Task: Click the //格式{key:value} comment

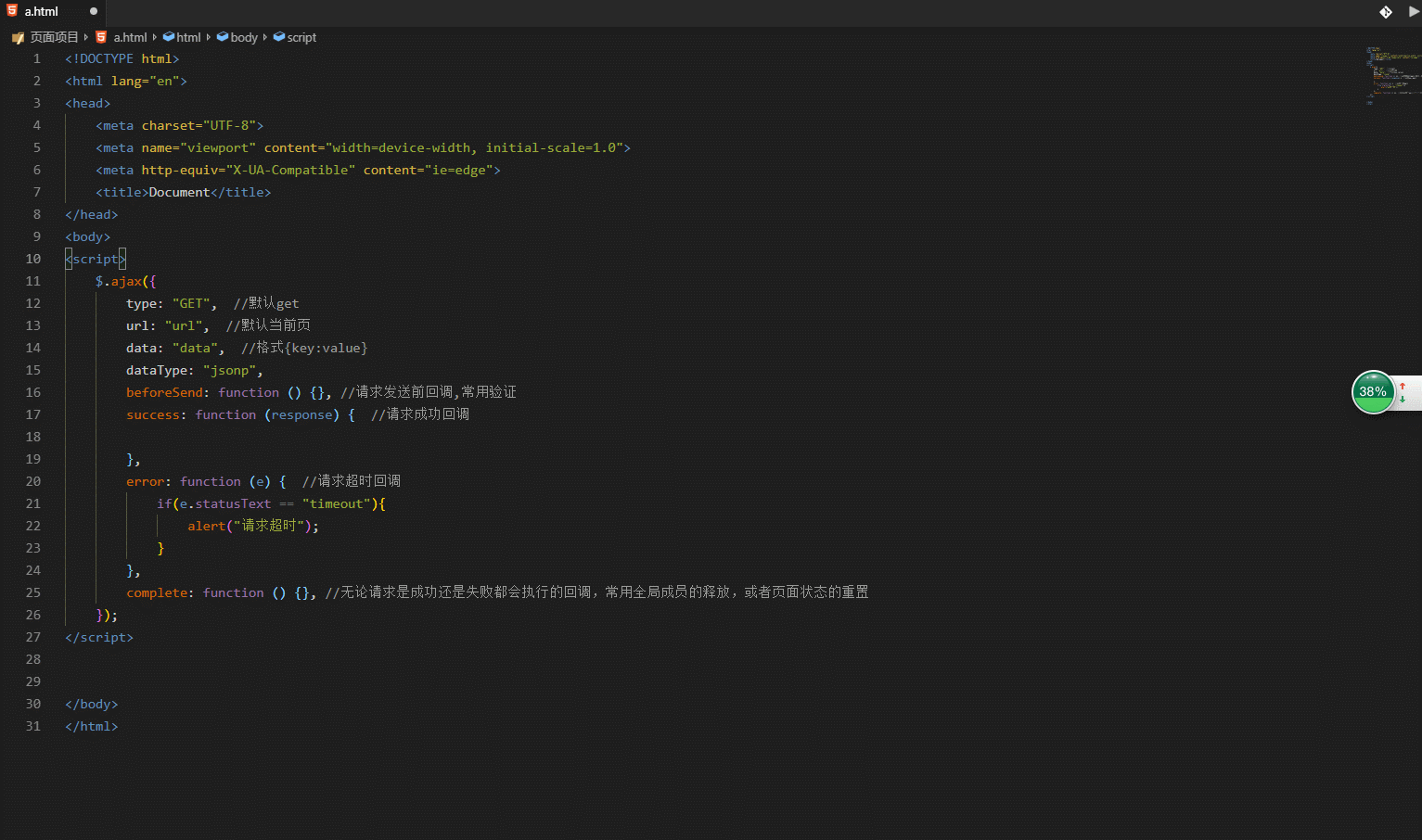Action: [x=304, y=348]
